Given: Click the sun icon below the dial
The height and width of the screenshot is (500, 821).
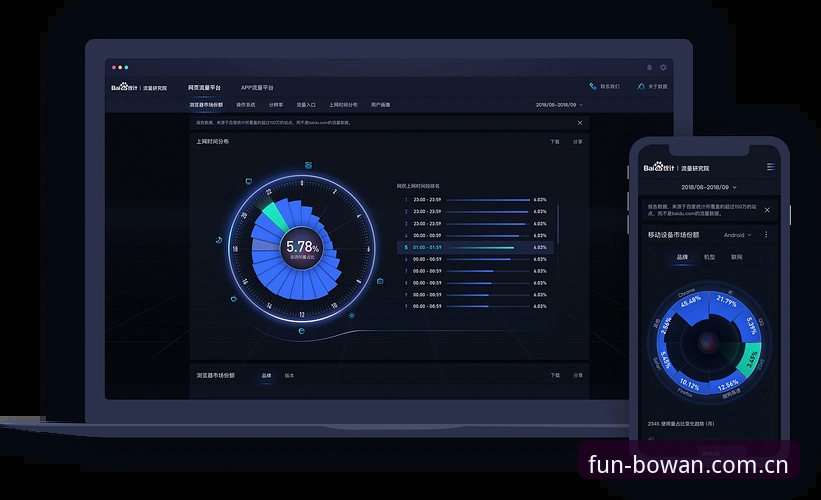Looking at the screenshot, I should [x=351, y=315].
